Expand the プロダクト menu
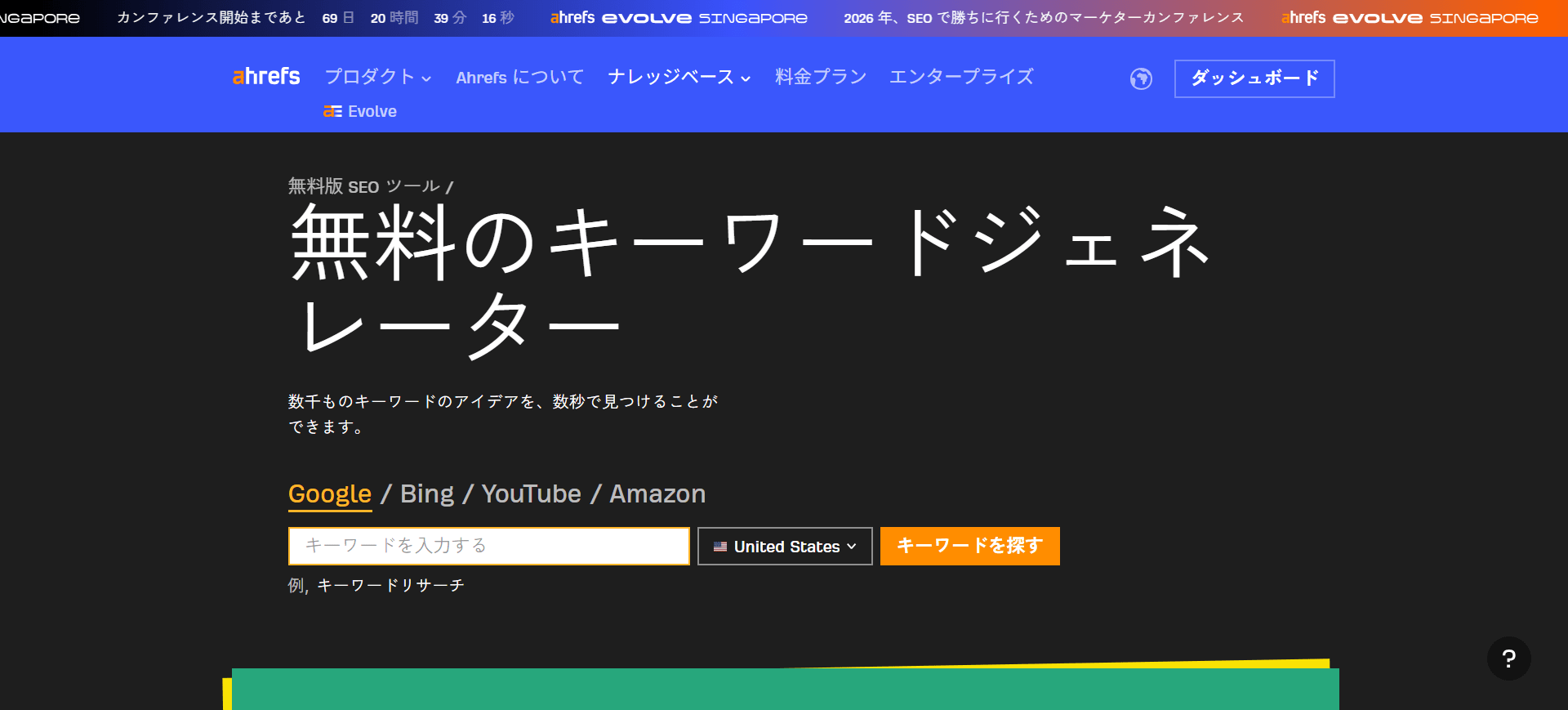 (378, 78)
